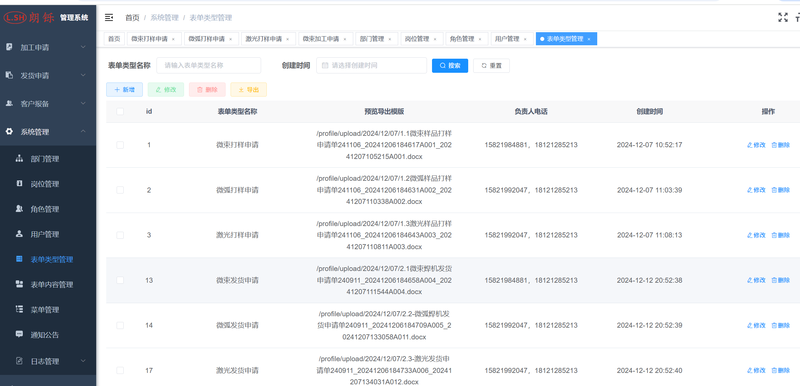This screenshot has width=800, height=386.
Task: Check the row with id 17
Action: click(x=120, y=370)
